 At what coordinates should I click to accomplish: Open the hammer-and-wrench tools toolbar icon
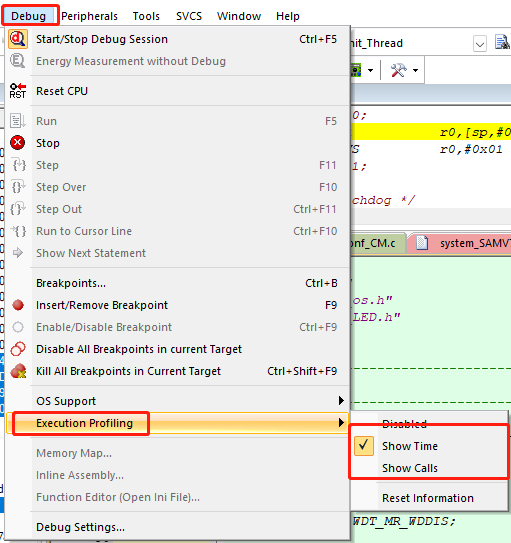tap(398, 70)
